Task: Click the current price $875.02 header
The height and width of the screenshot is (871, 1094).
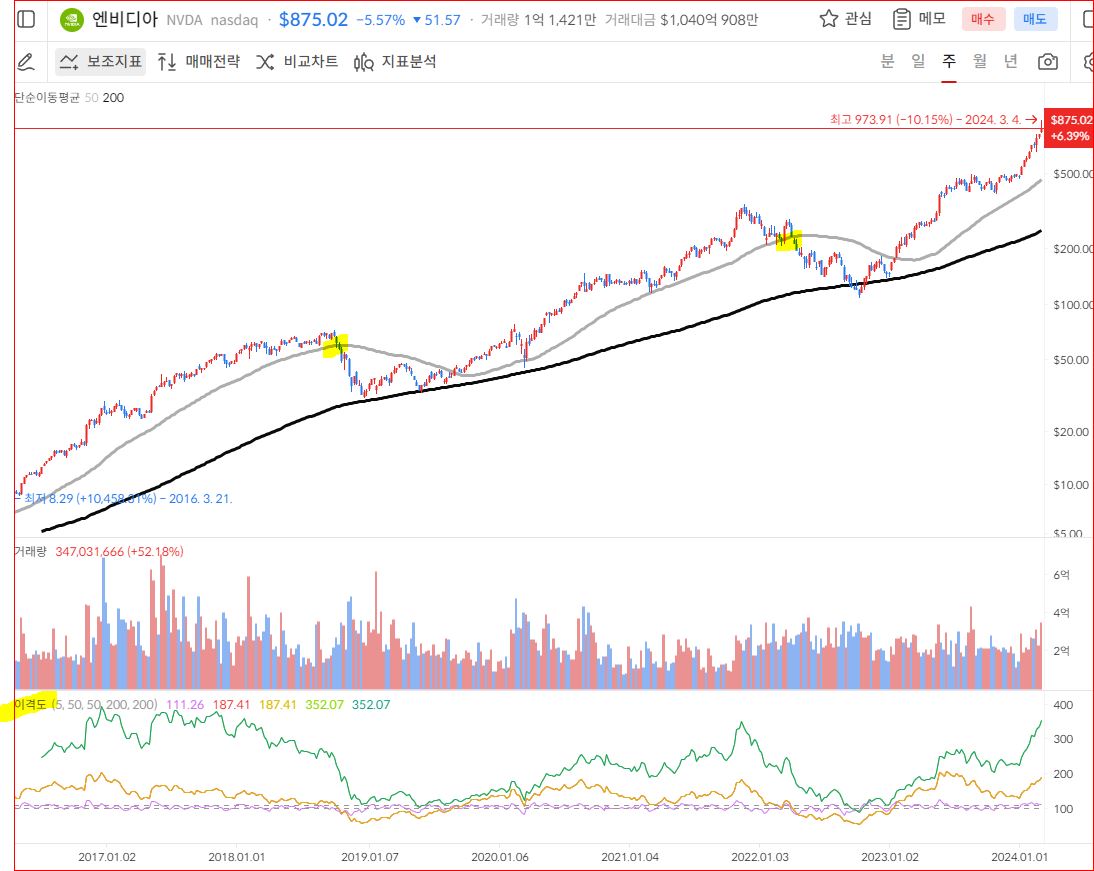Action: tap(313, 20)
